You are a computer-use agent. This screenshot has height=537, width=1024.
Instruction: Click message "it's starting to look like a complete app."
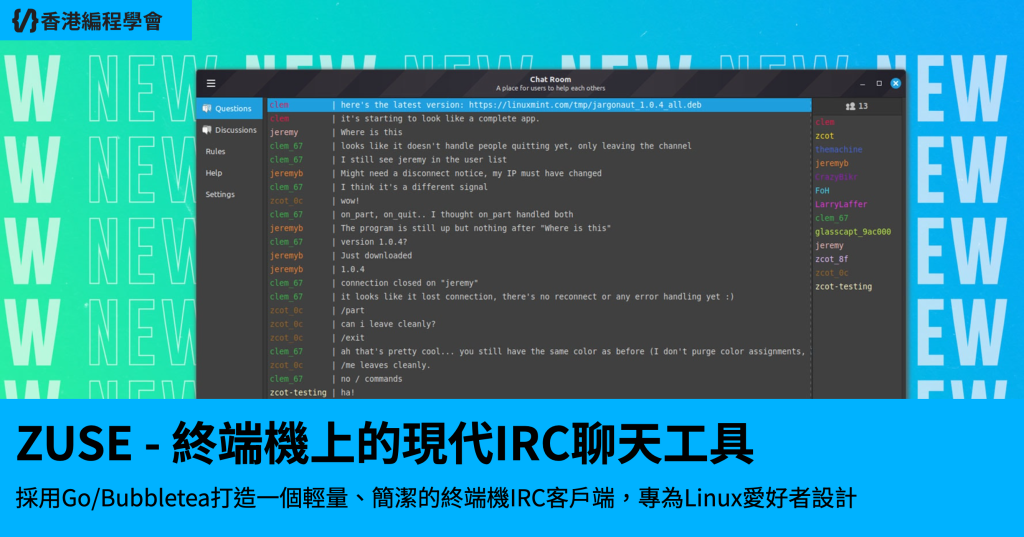[x=440, y=118]
